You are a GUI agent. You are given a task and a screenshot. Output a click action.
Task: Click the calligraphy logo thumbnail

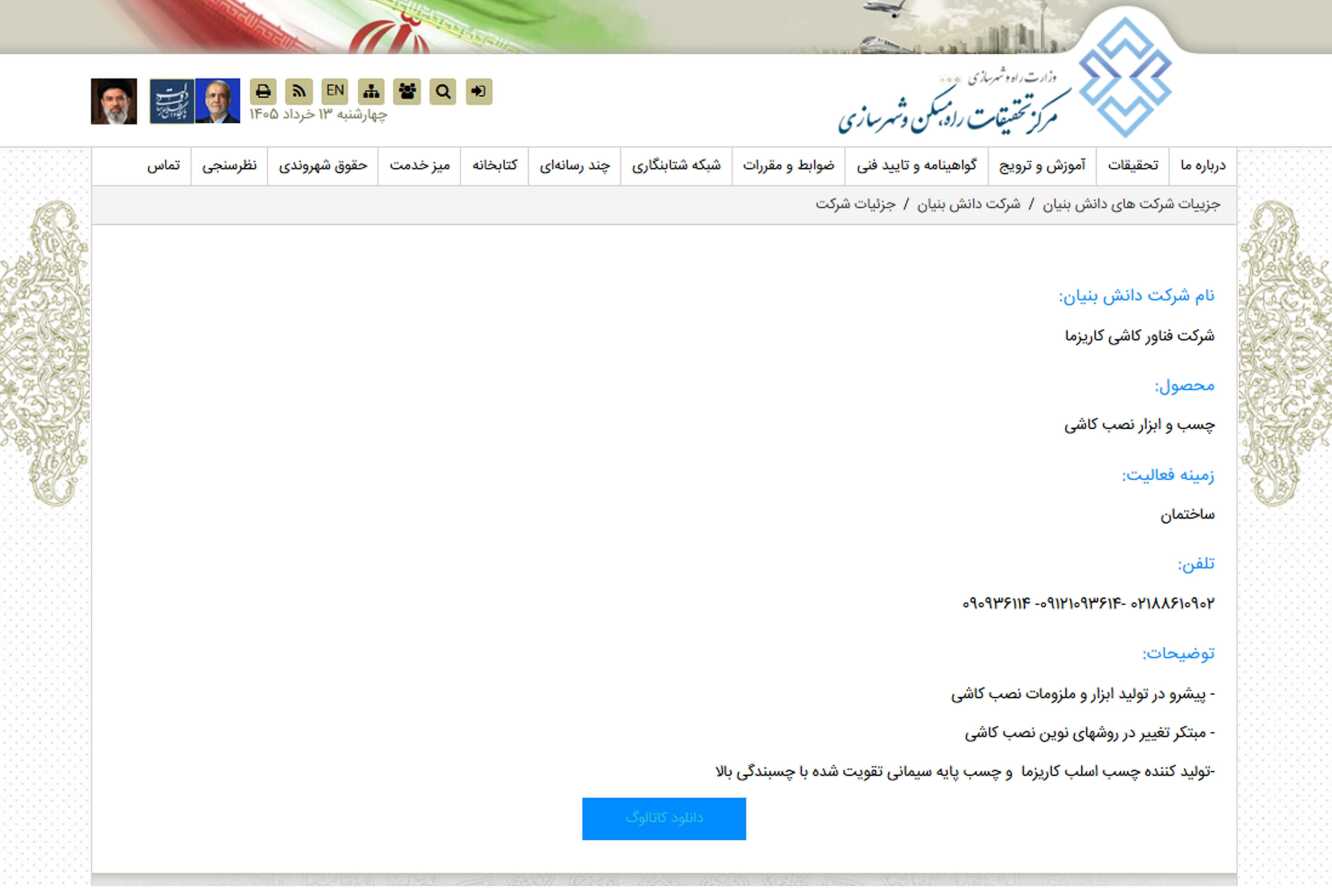(x=172, y=101)
